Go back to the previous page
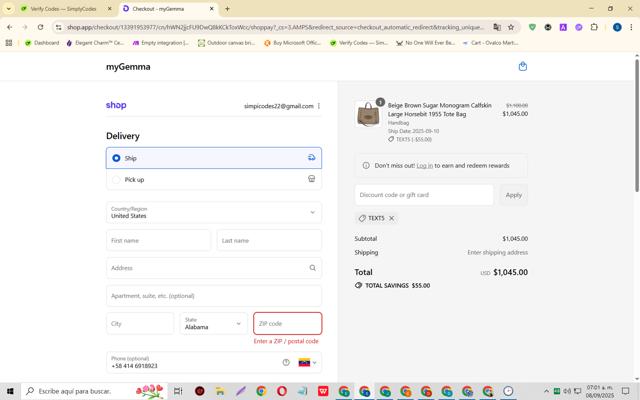The image size is (640, 400). (10, 27)
